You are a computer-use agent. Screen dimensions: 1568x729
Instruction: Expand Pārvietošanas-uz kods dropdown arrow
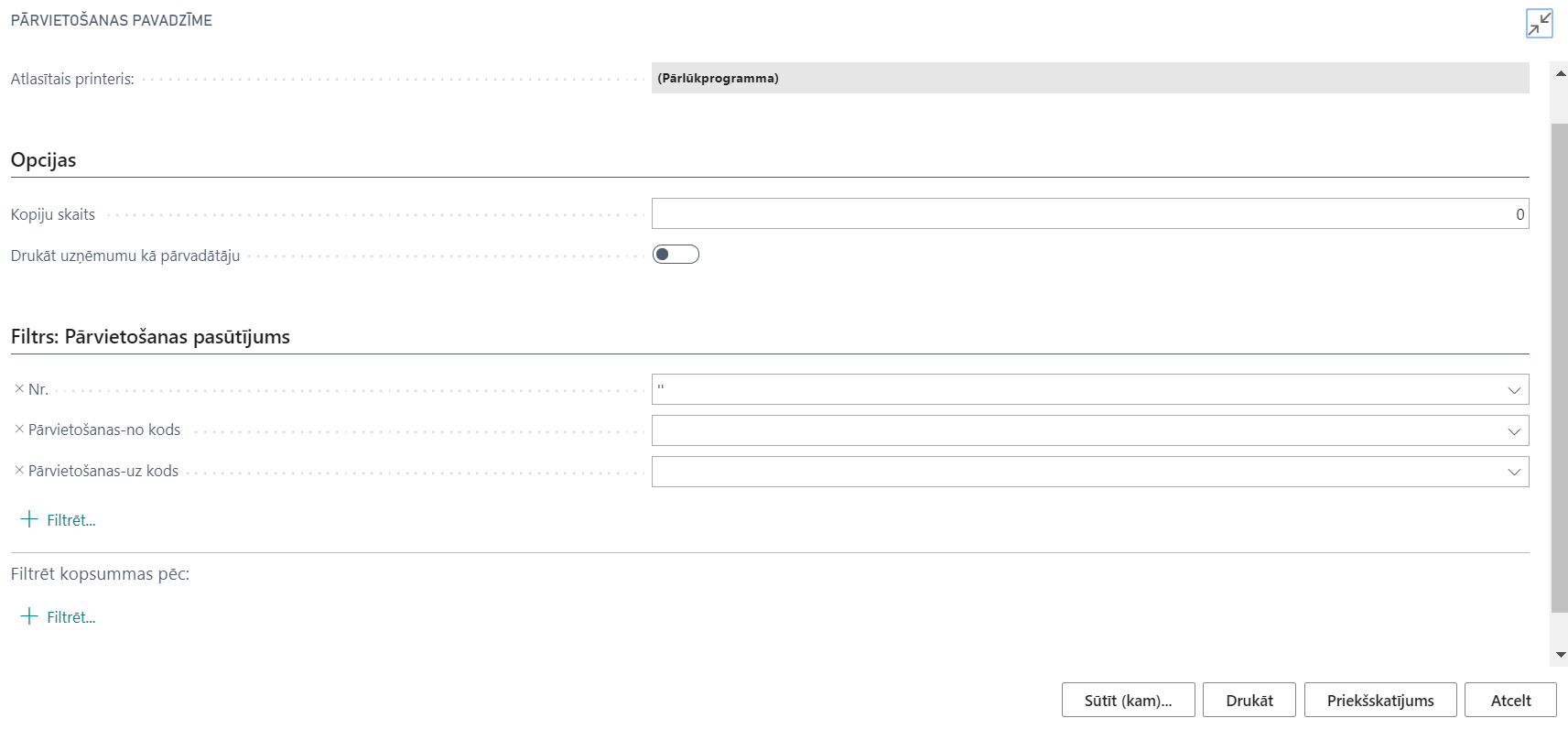coord(1514,473)
